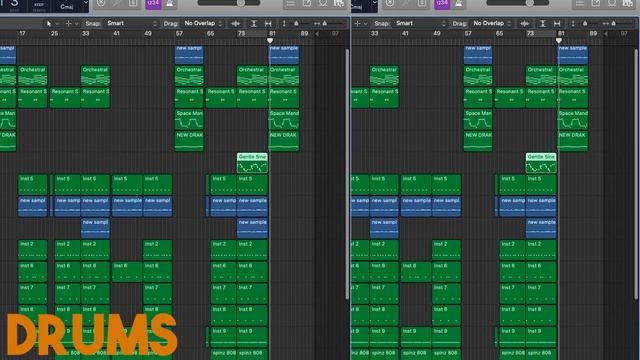
Task: Toggle purple Count-in 1234 button in right window
Action: (x=442, y=4)
